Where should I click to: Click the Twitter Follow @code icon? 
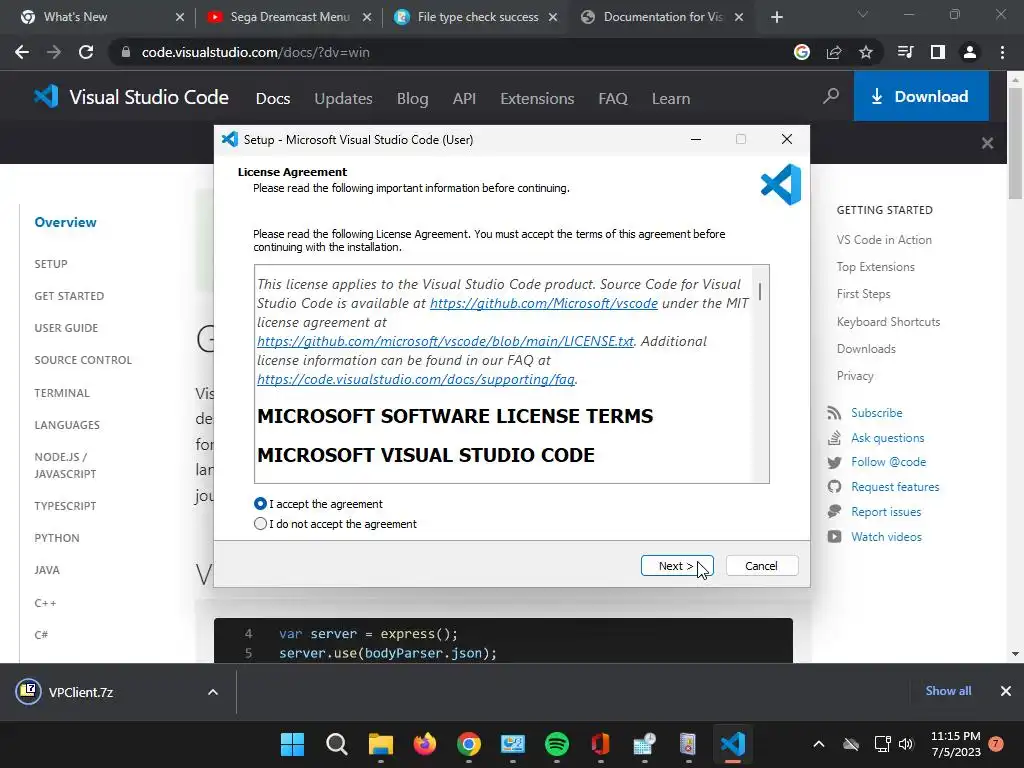pos(834,462)
